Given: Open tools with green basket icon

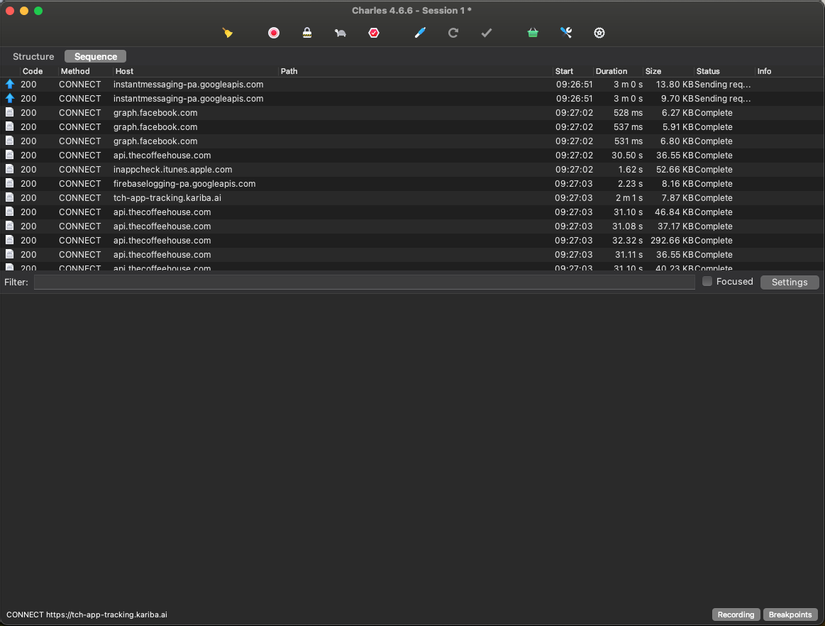Looking at the screenshot, I should (x=532, y=33).
